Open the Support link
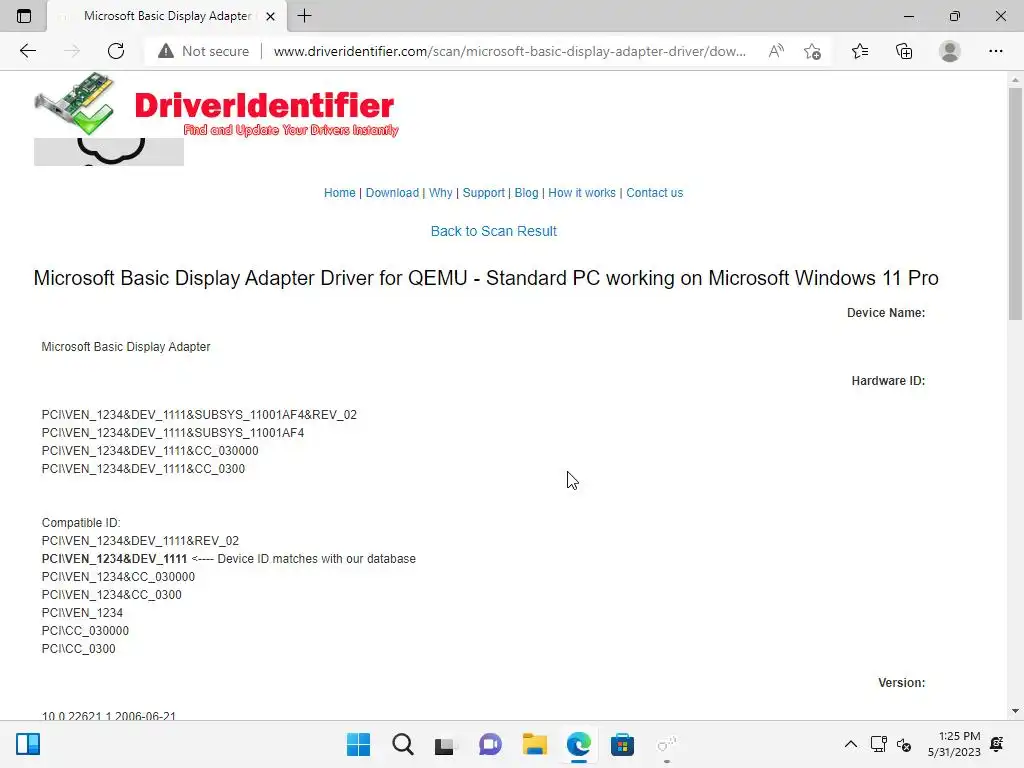The image size is (1024, 768). 483,193
